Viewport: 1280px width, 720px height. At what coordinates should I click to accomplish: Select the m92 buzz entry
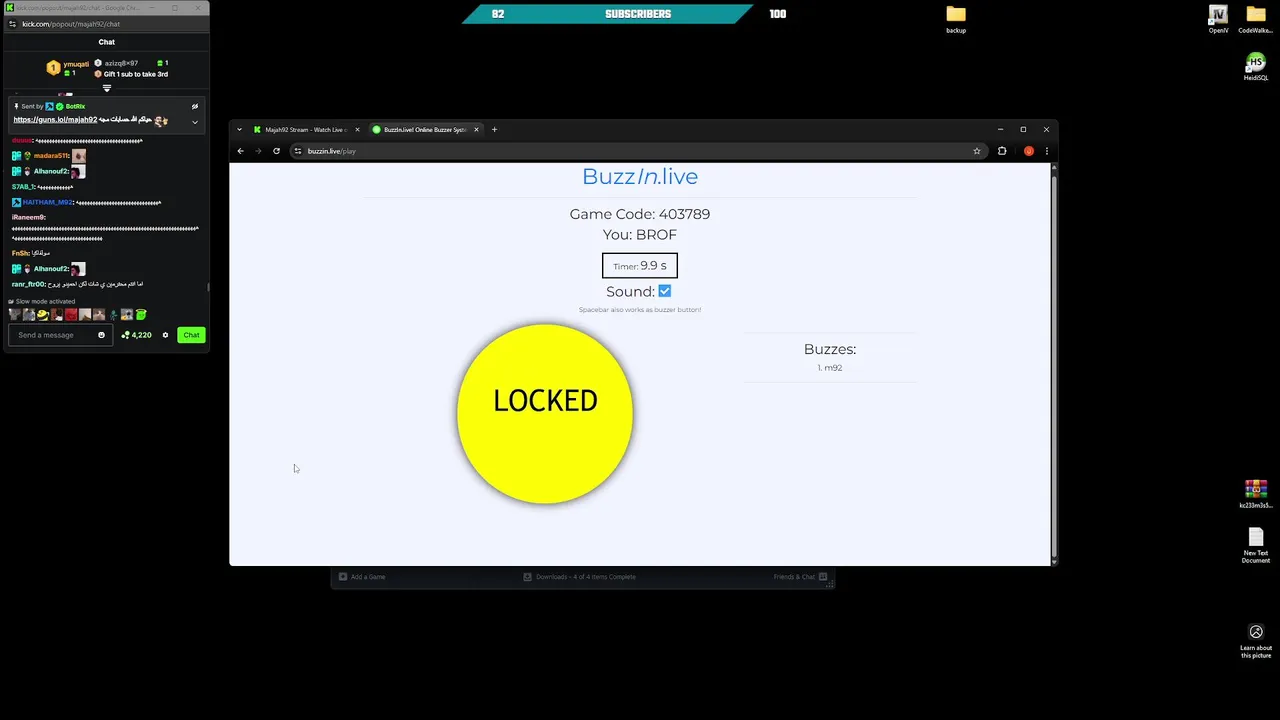pos(830,368)
